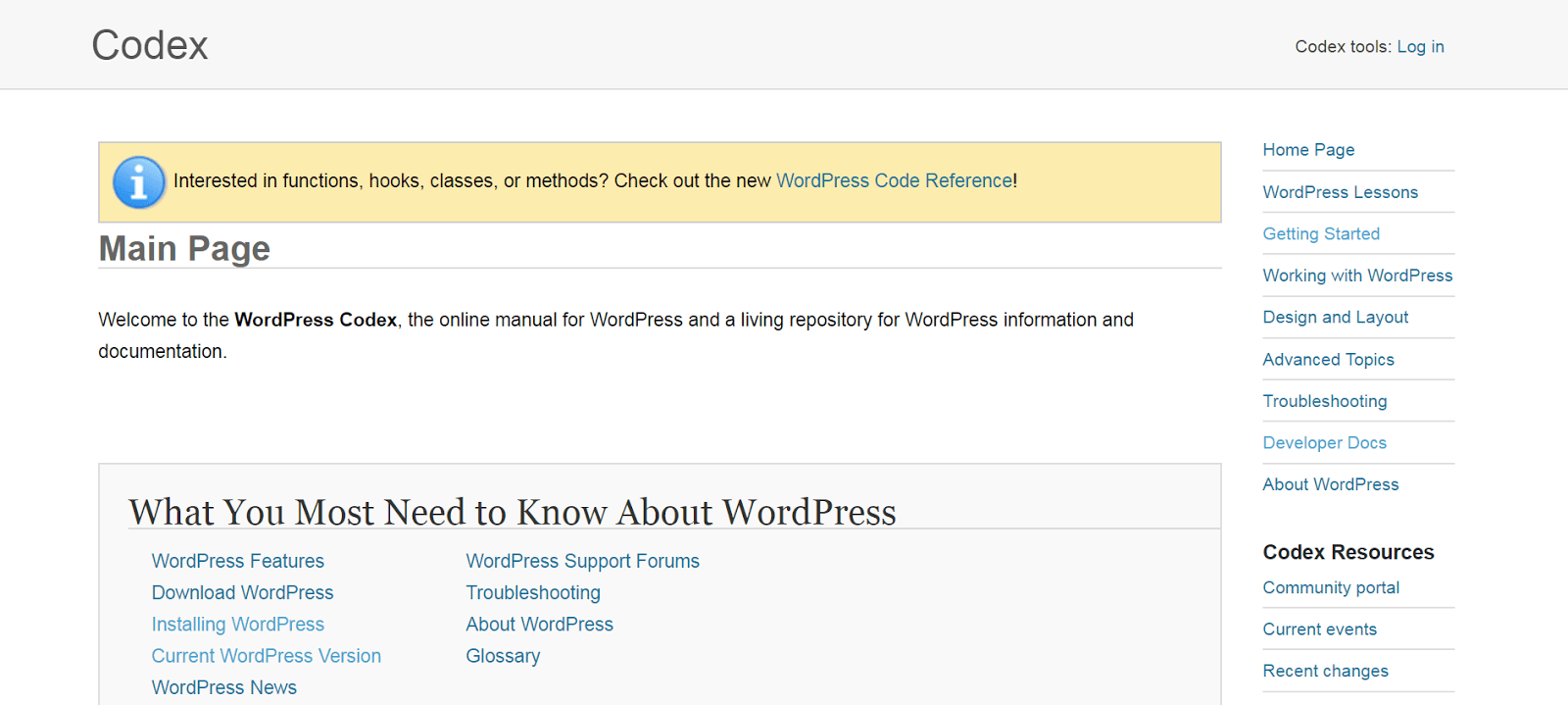Visit the Community portal link
Image resolution: width=1568 pixels, height=705 pixels.
1331,588
